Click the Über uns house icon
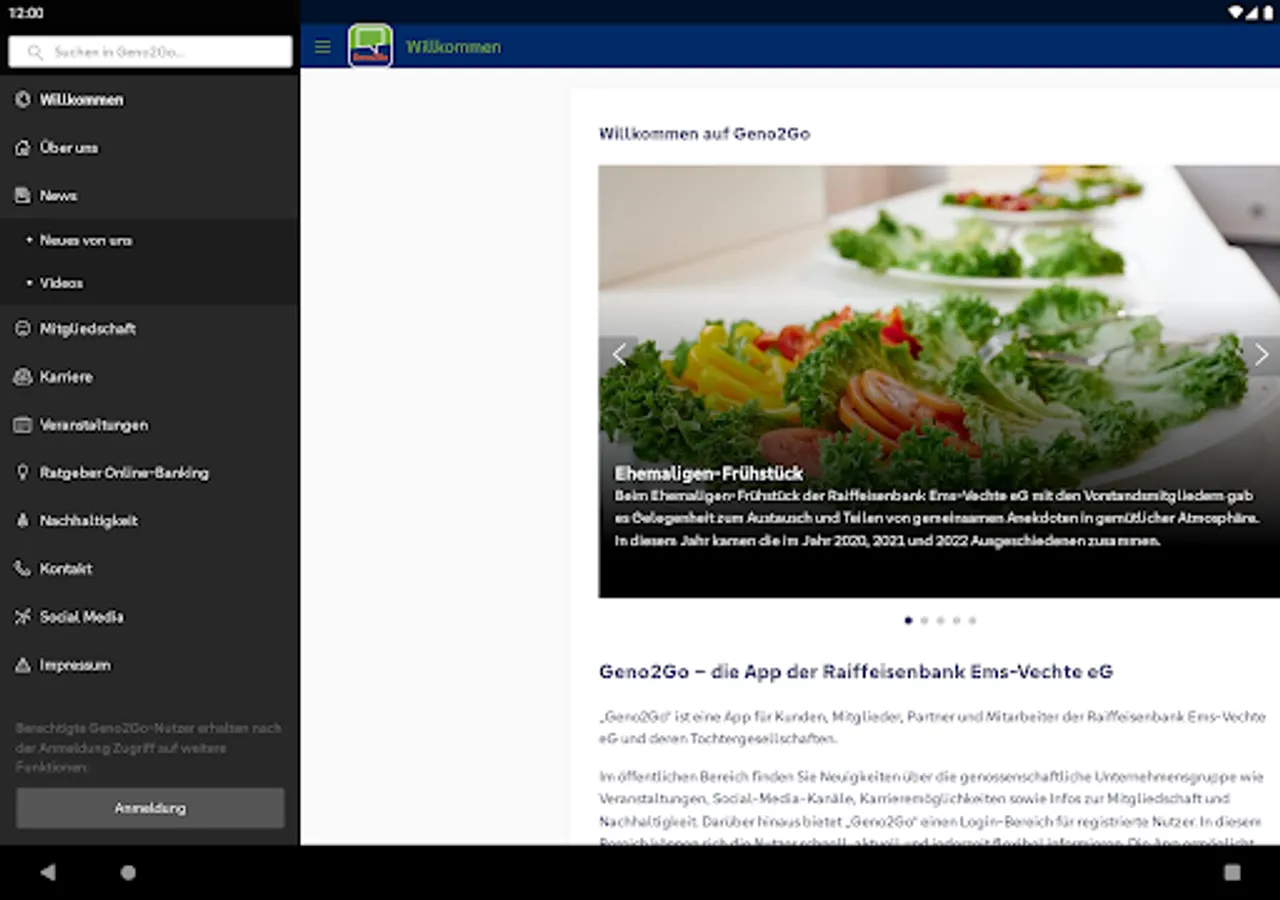 (23, 147)
